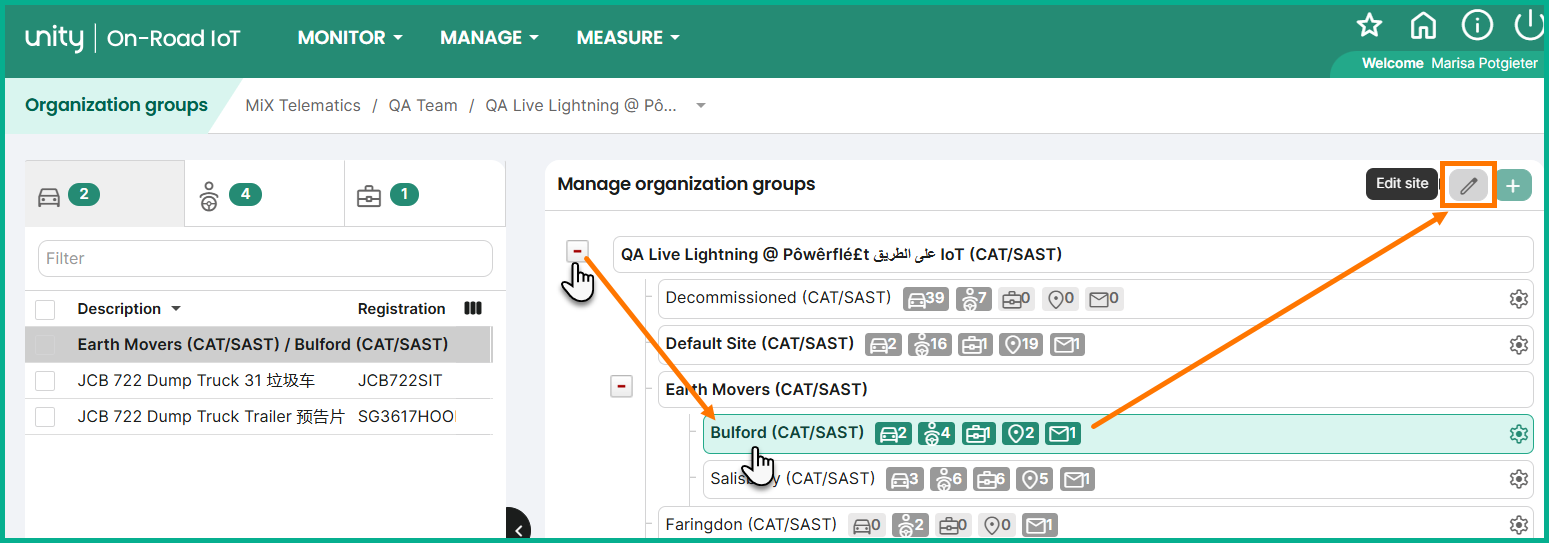The height and width of the screenshot is (543, 1549).
Task: Go to the home icon
Action: tap(1422, 25)
